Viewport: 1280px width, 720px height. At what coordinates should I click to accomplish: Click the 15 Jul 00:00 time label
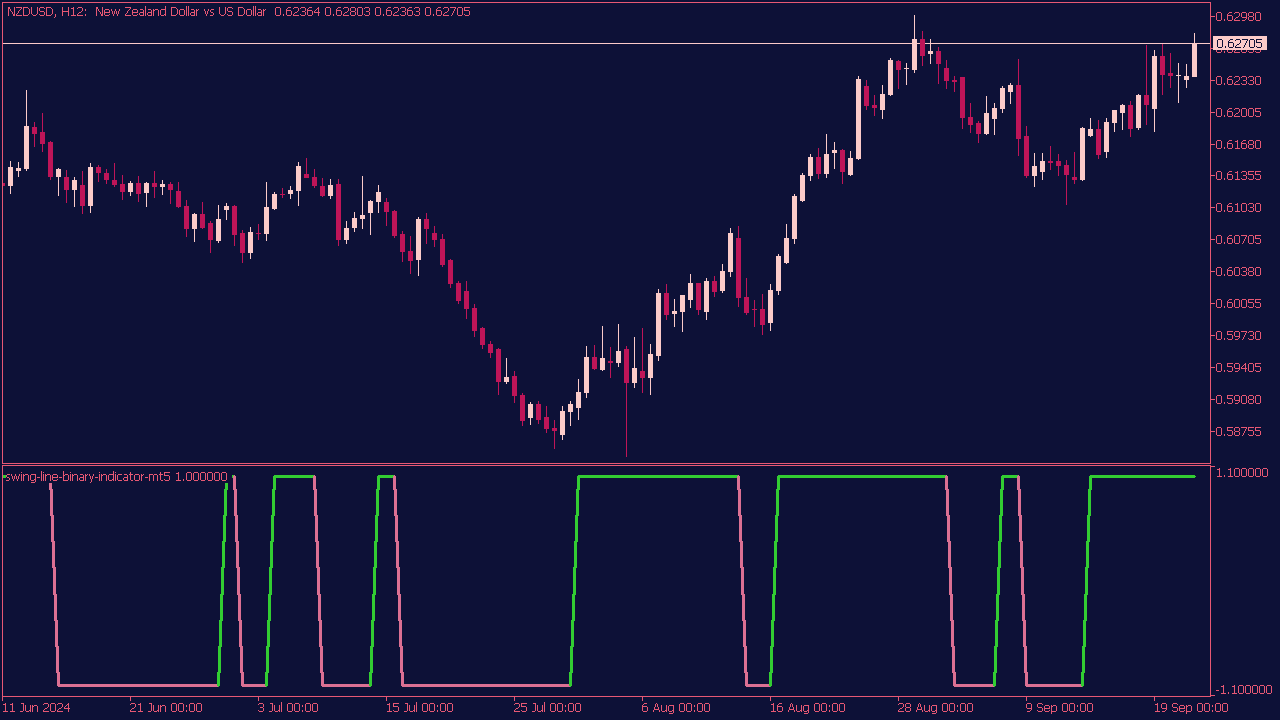click(x=420, y=708)
